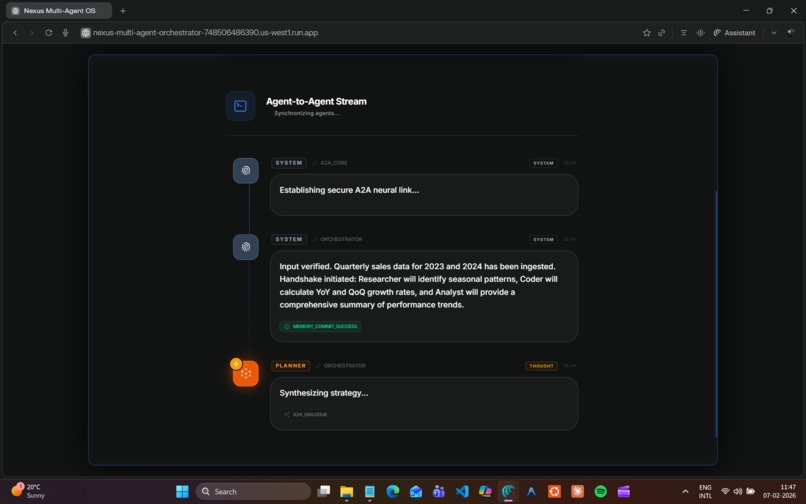Open the Windows Start menu
Screen dimensions: 806x504
182,492
